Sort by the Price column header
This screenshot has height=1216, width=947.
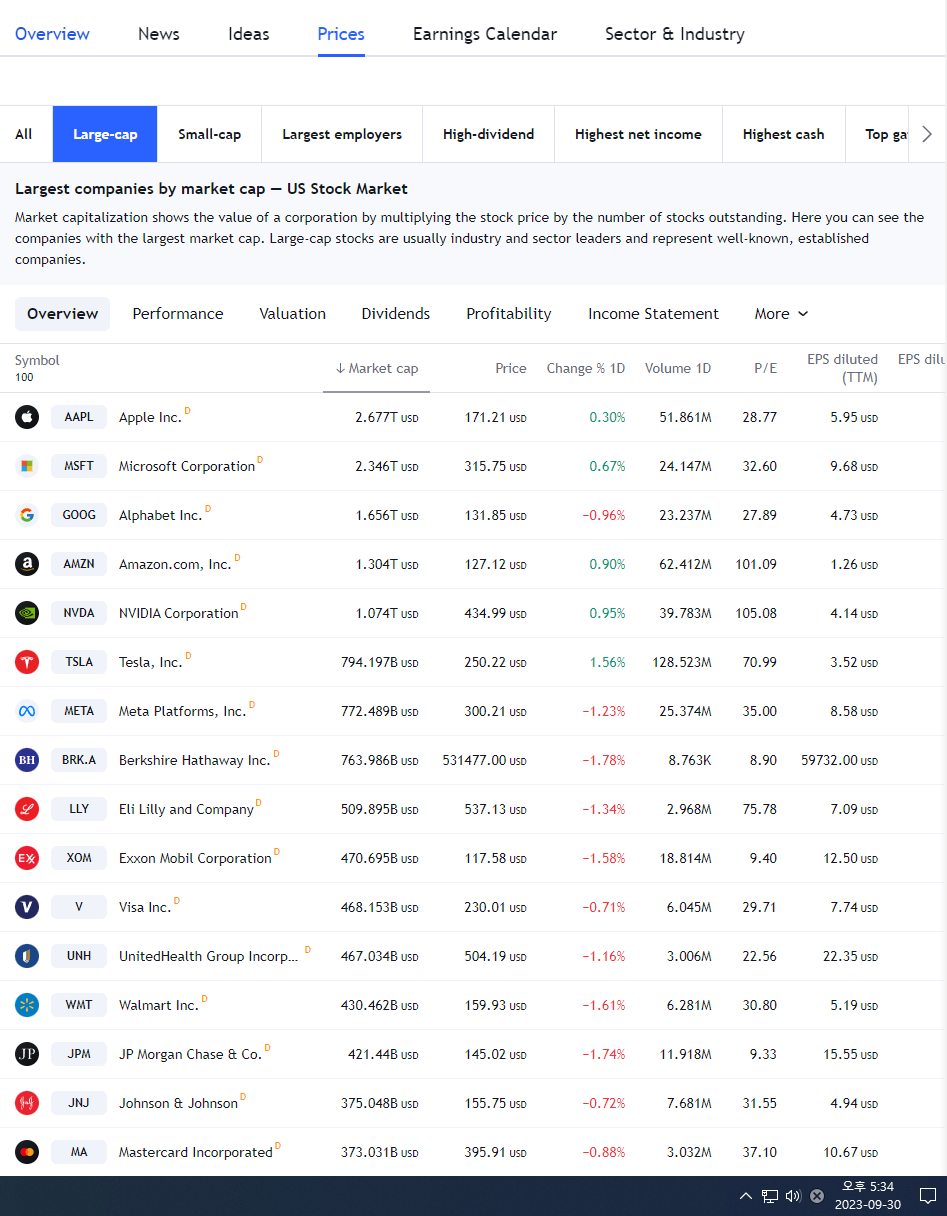pos(511,368)
